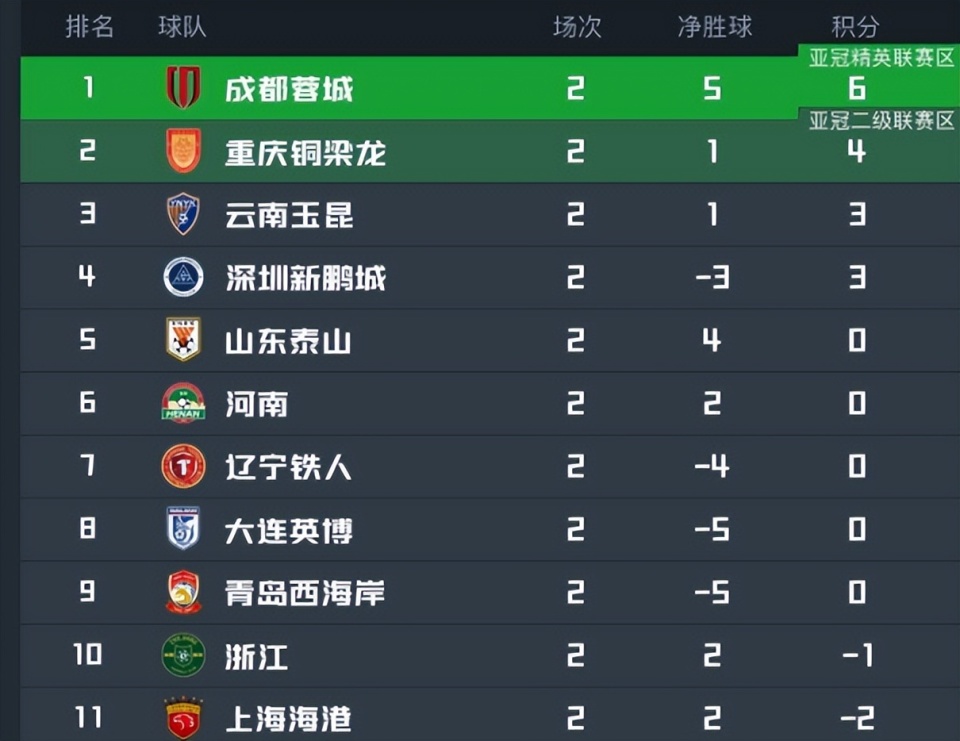This screenshot has width=960, height=741.
Task: Click the 上海海港 club logo
Action: click(x=183, y=717)
